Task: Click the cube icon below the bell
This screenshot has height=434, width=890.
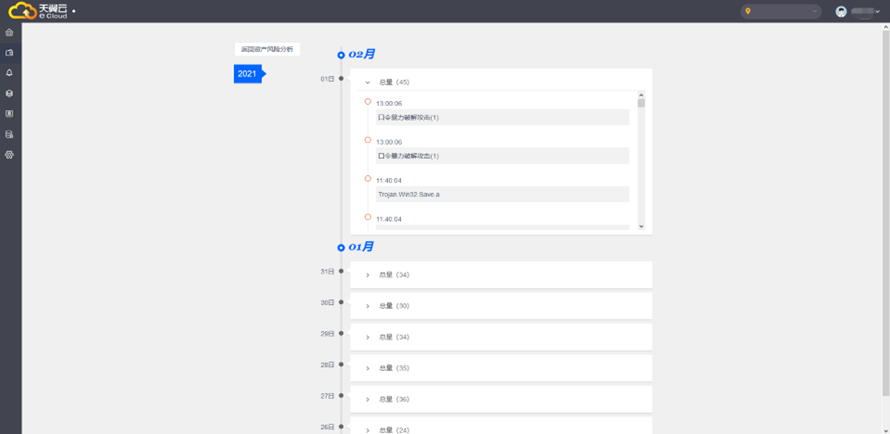Action: coord(10,94)
